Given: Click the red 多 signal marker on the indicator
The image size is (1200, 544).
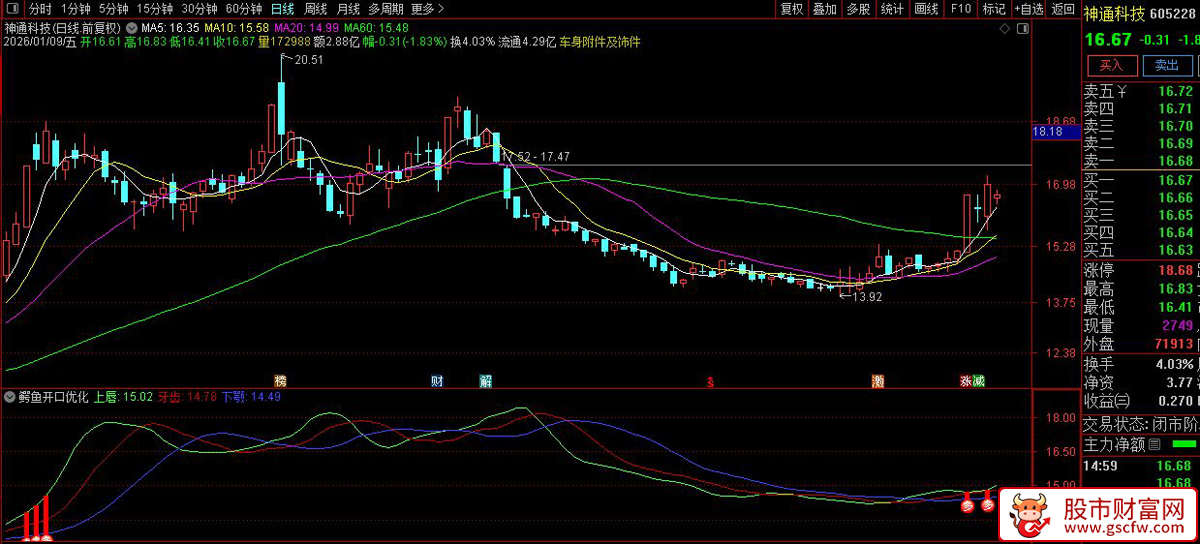Looking at the screenshot, I should pyautogui.click(x=968, y=505).
